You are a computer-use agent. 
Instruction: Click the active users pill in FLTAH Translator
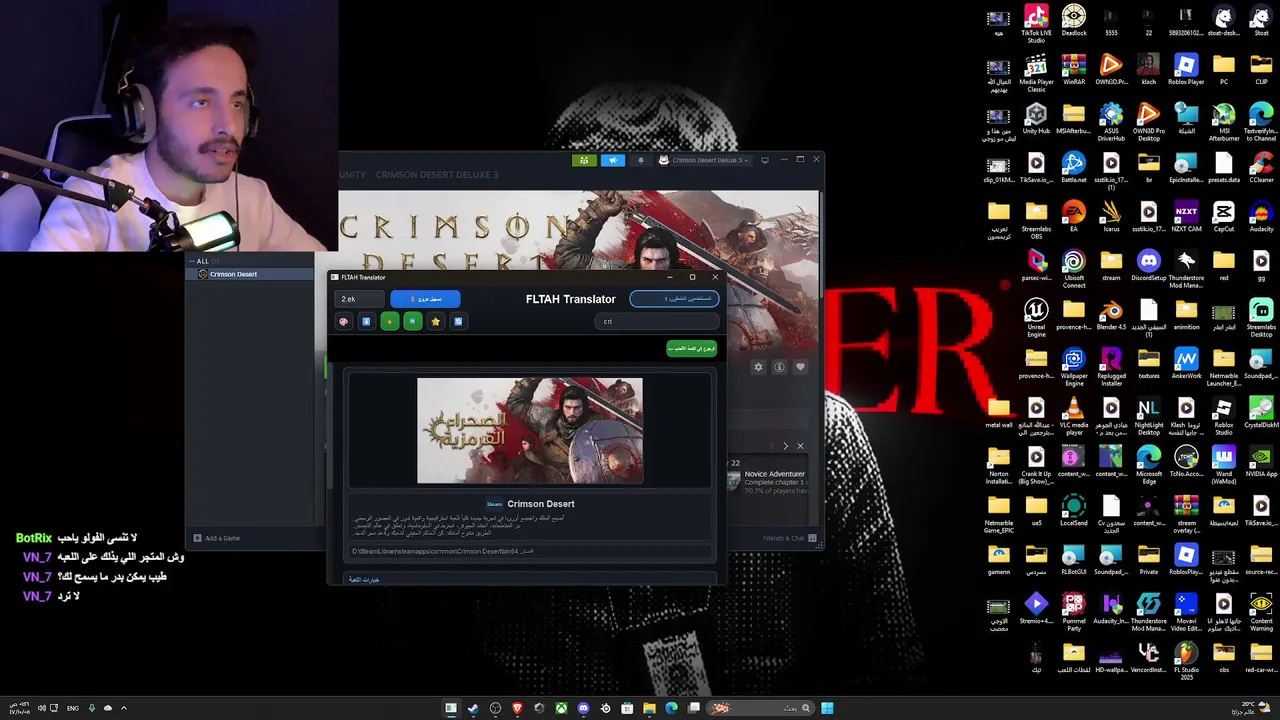point(674,299)
